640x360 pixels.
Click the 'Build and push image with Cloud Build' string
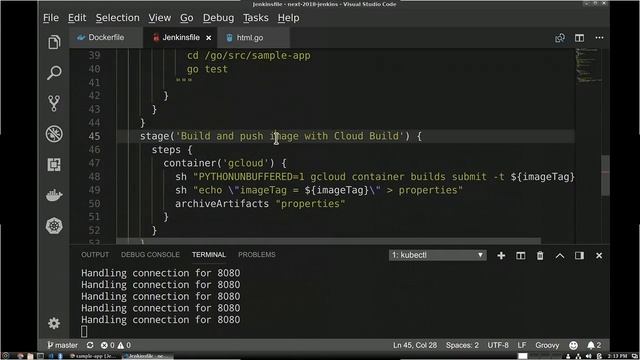click(x=290, y=136)
